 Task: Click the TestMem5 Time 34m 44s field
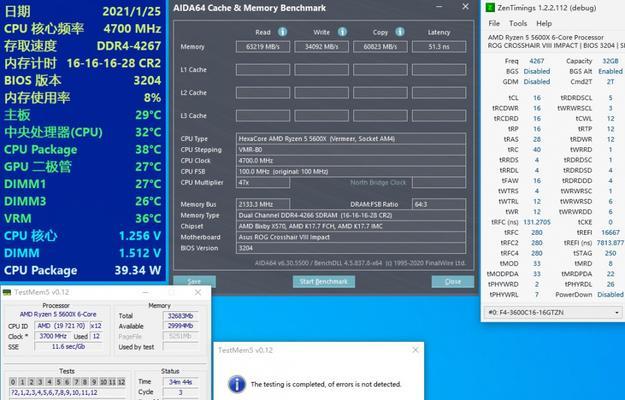(181, 382)
